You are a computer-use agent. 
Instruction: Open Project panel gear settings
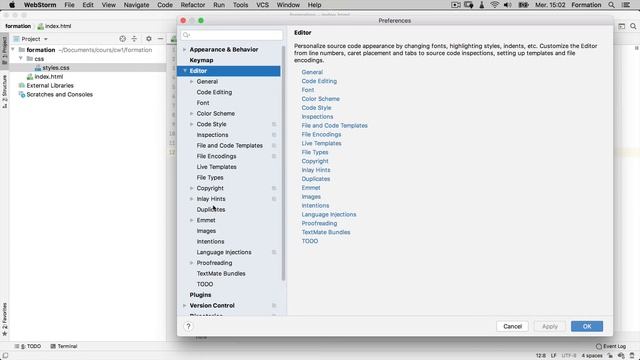[149, 39]
